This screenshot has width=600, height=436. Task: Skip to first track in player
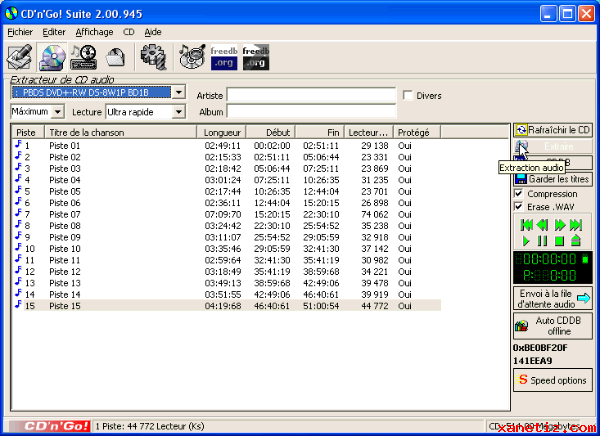coord(527,225)
